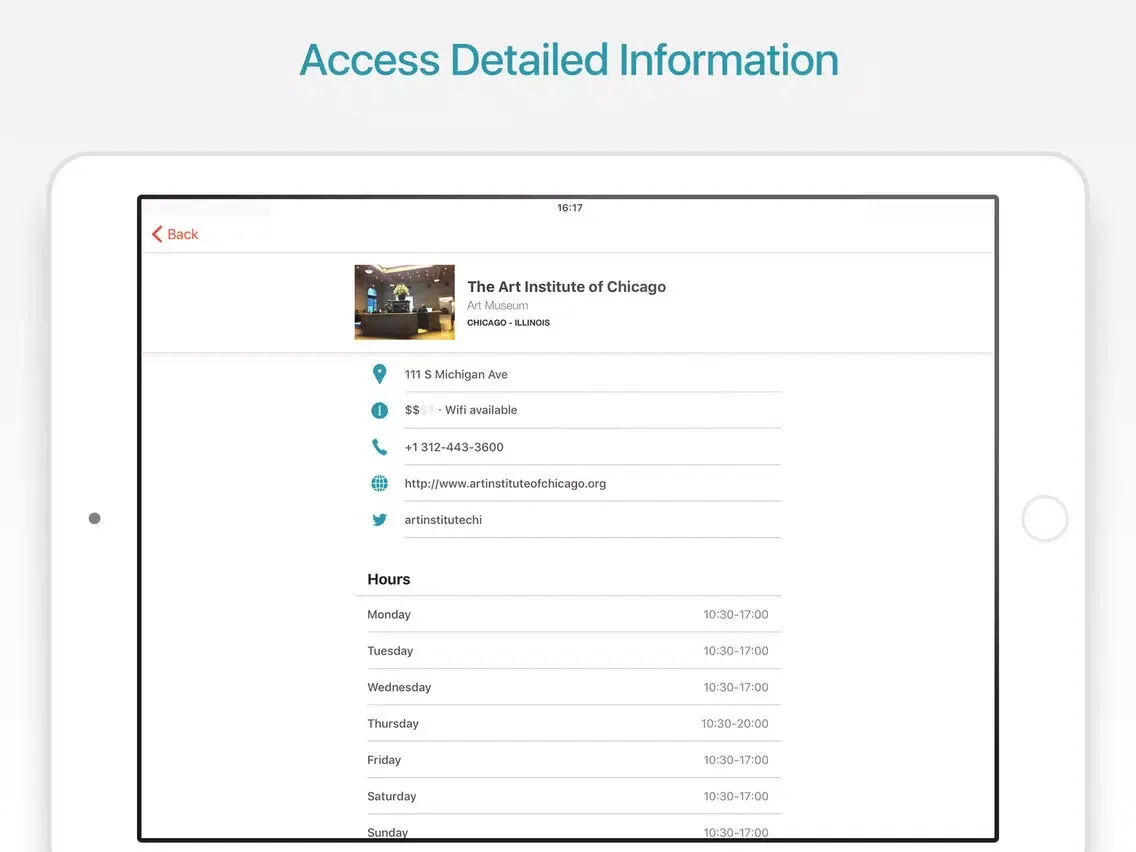The height and width of the screenshot is (852, 1136).
Task: Open artinstitutechi Twitter handle
Action: point(443,519)
